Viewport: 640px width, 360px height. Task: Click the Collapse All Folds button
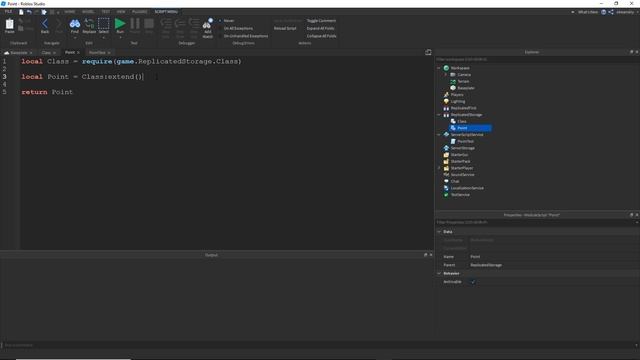click(x=322, y=36)
